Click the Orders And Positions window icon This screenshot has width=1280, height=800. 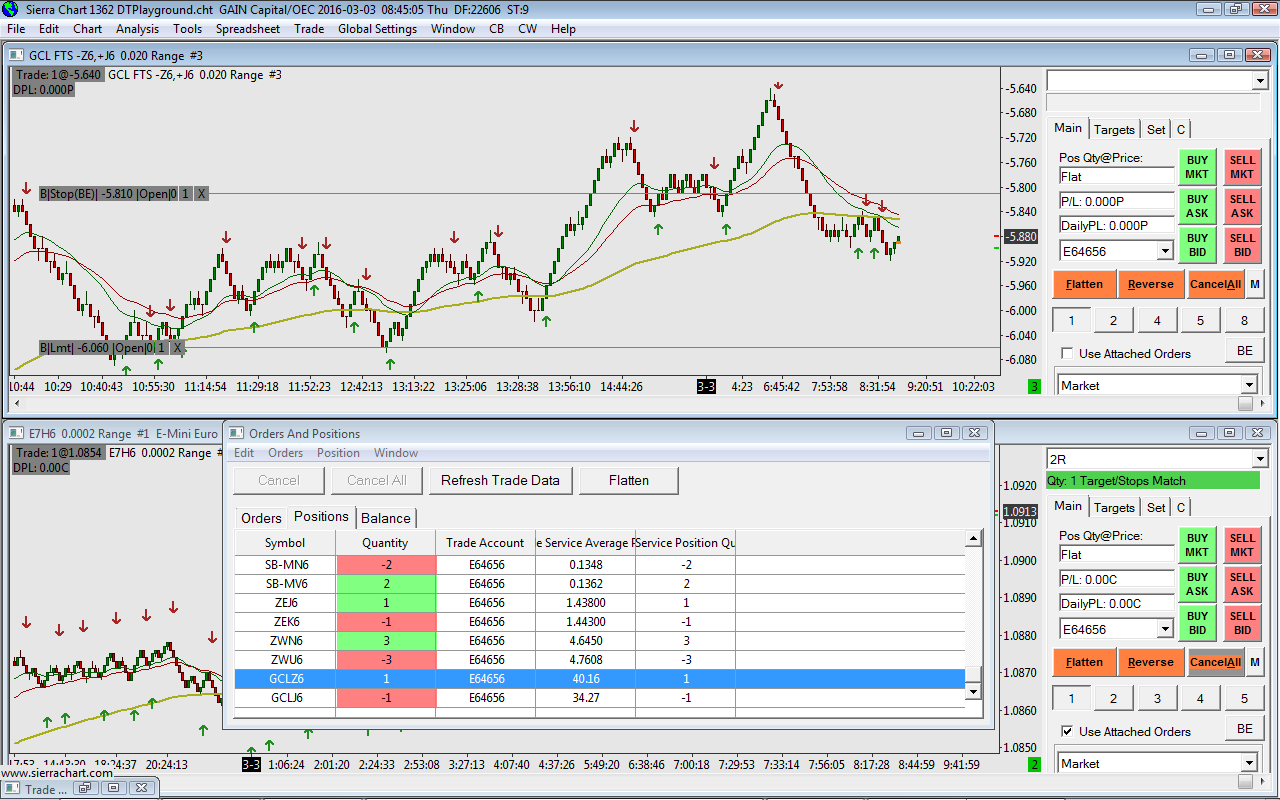237,433
